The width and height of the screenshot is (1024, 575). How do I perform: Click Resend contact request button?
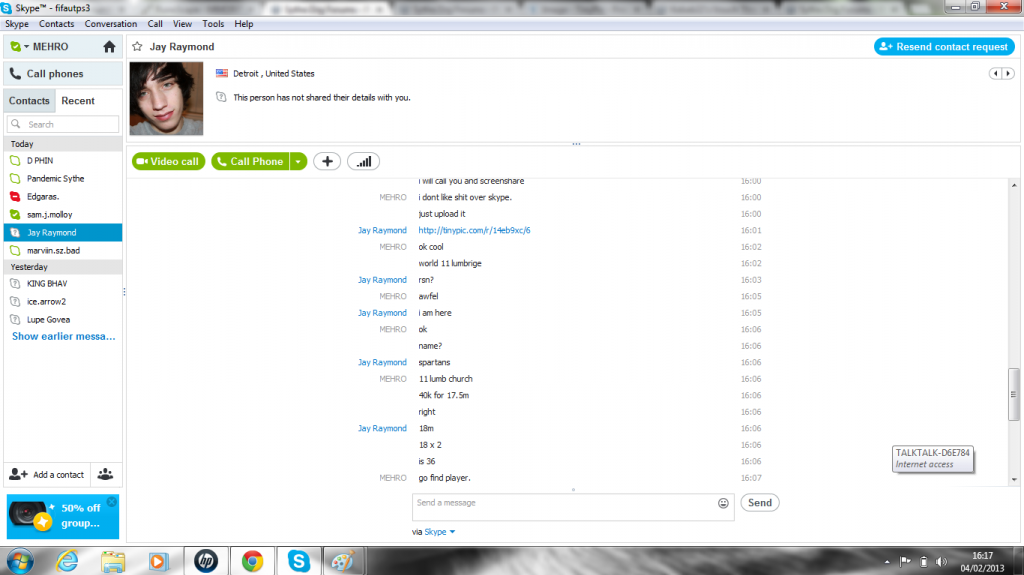tap(944, 46)
